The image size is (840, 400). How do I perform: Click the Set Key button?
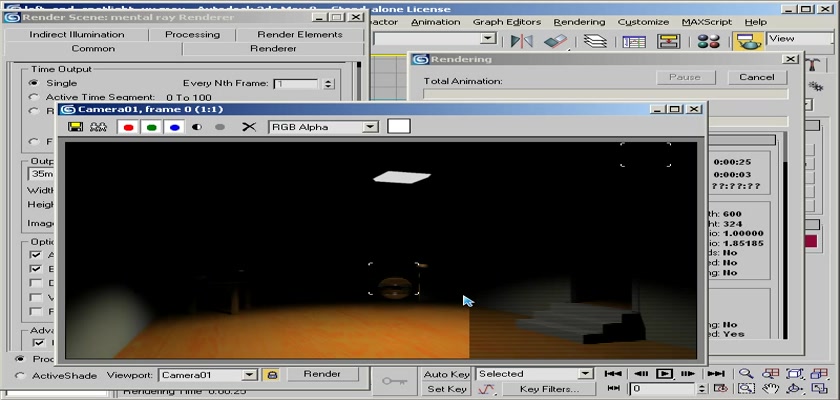click(x=446, y=389)
